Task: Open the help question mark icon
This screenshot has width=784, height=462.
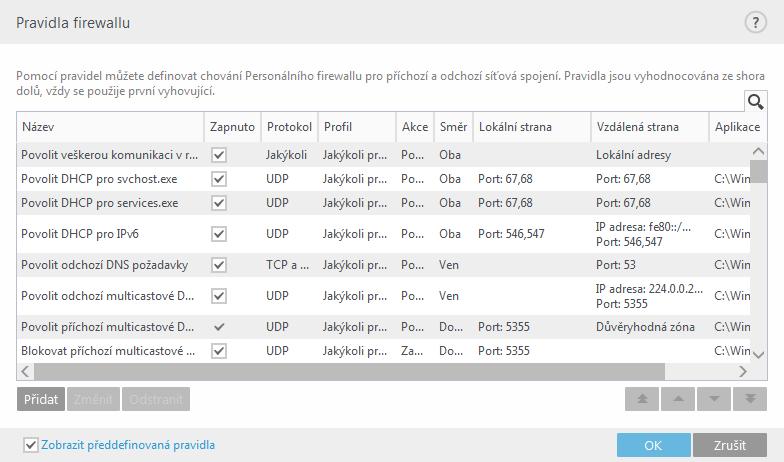Action: pyautogui.click(x=755, y=22)
